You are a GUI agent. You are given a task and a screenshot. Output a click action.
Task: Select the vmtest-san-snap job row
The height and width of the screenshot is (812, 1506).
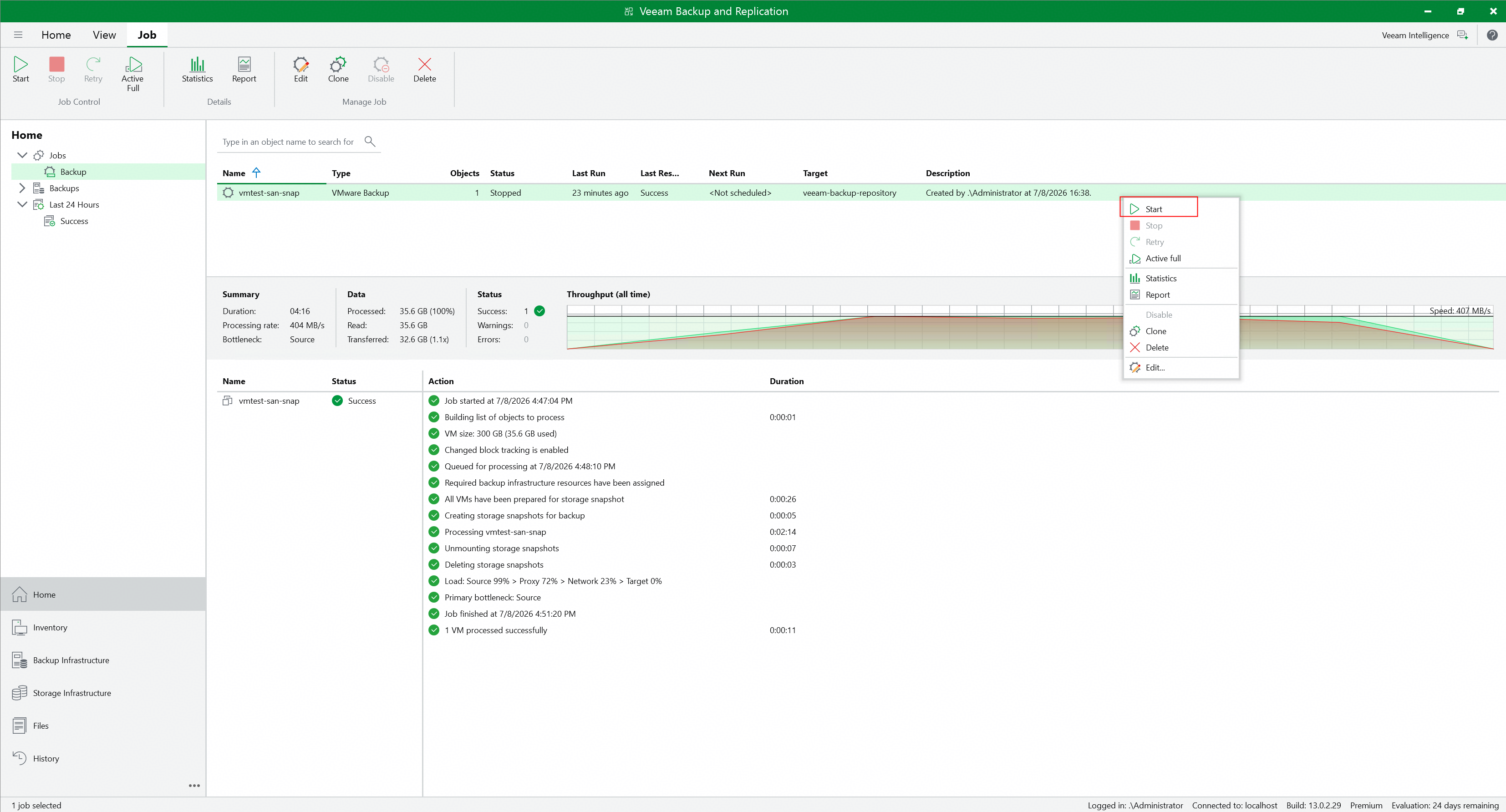click(861, 193)
